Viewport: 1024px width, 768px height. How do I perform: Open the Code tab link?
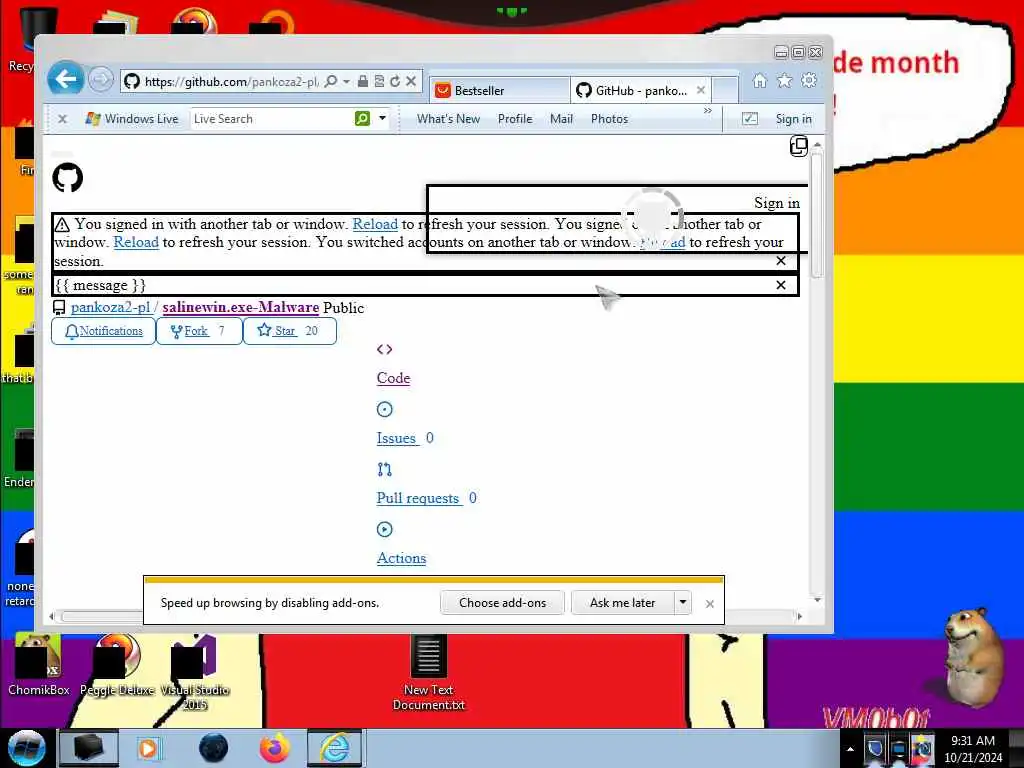pos(393,378)
